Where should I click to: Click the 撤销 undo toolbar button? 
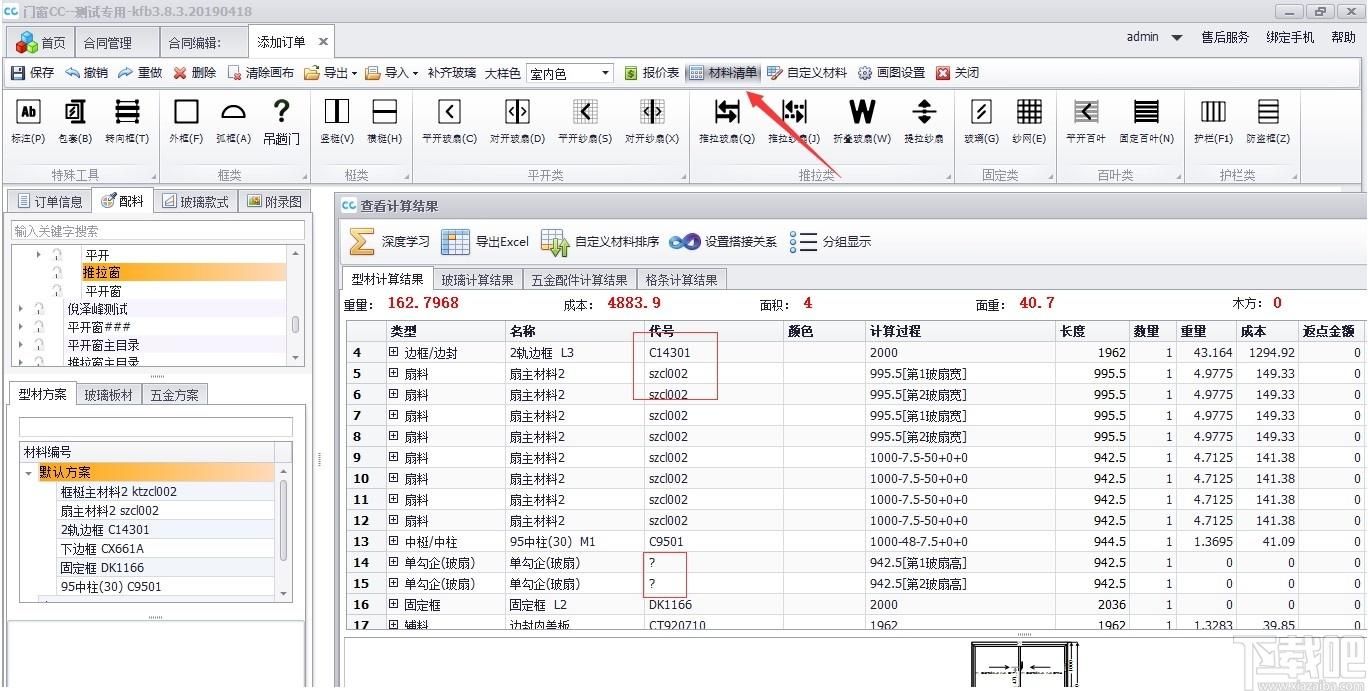click(x=86, y=73)
